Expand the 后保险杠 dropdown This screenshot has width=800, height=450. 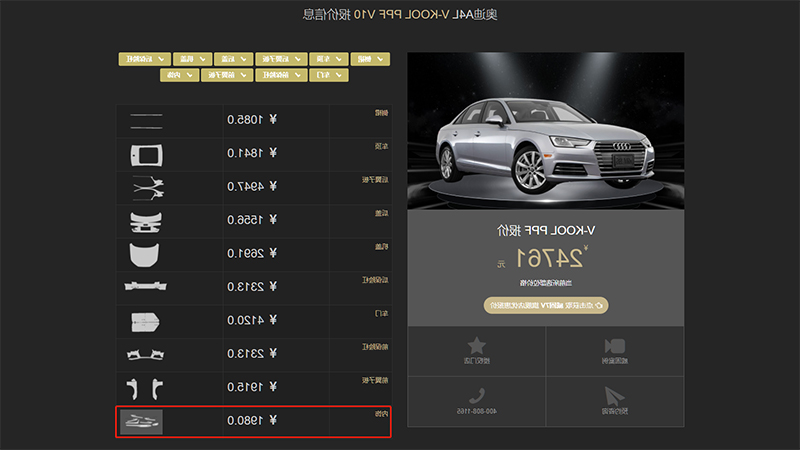[145, 59]
